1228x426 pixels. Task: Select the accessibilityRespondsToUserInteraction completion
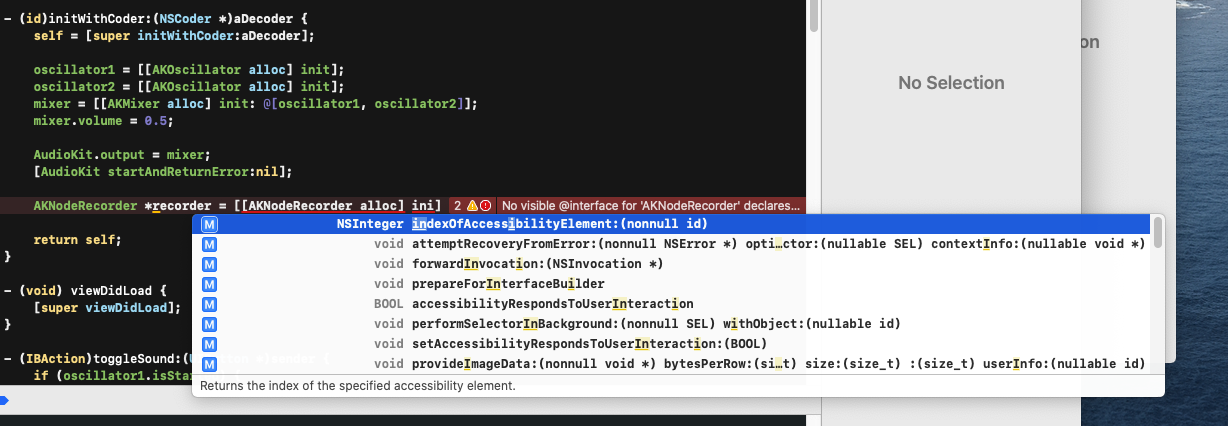pyautogui.click(x=671, y=304)
